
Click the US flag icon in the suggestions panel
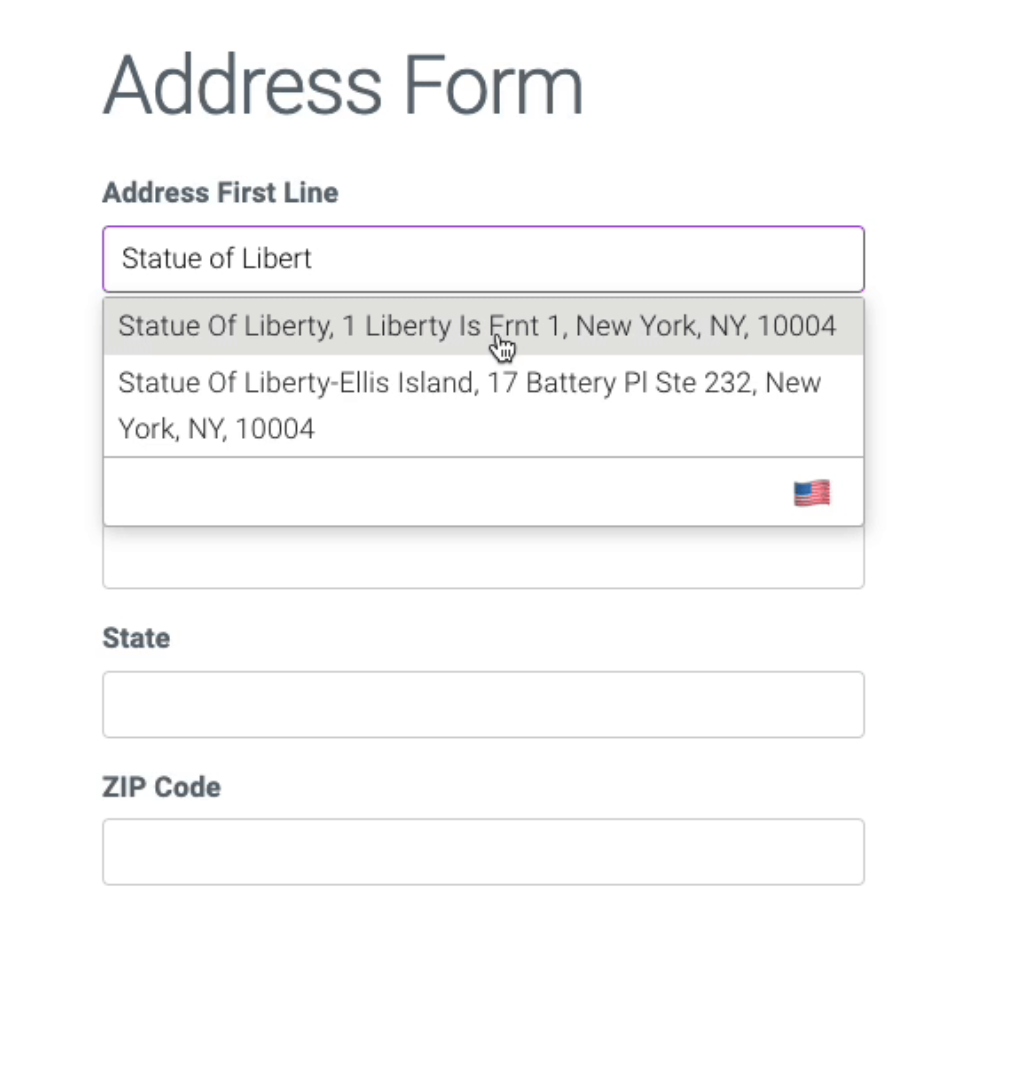[811, 491]
